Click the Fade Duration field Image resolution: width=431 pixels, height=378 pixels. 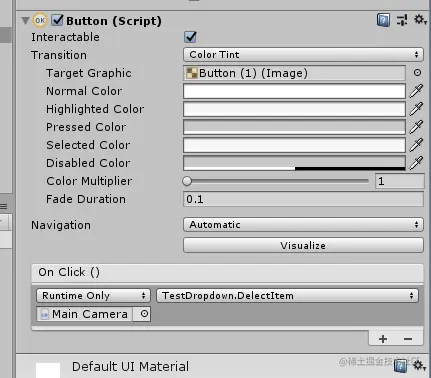point(303,199)
